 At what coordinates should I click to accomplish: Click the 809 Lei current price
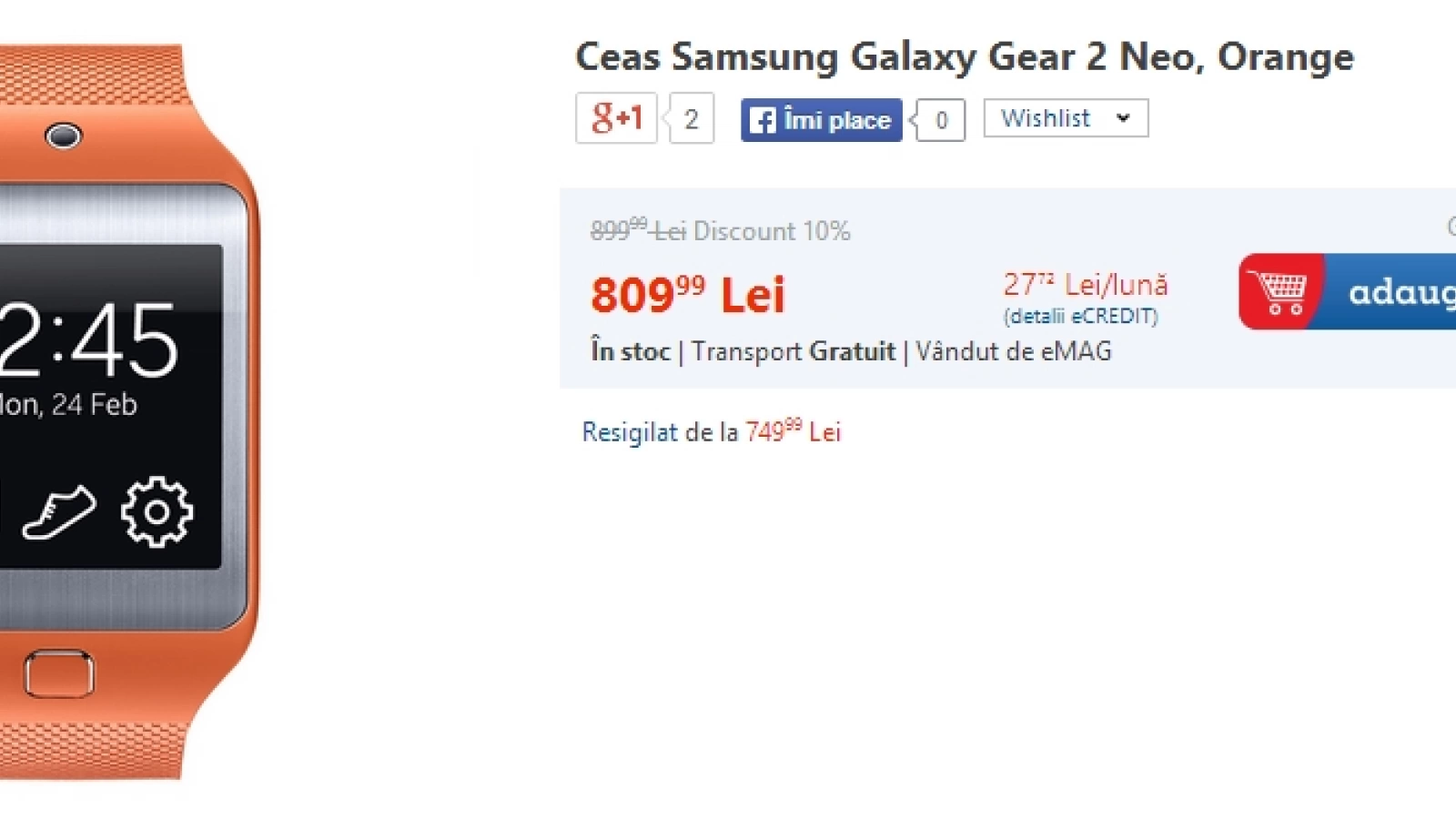click(x=687, y=295)
